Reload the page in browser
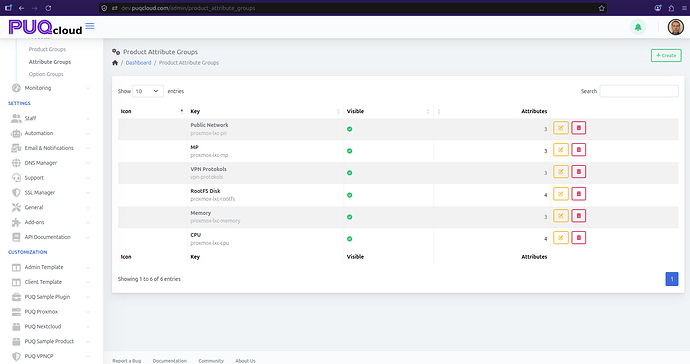Viewport: 690px width, 364px height. 48,8
